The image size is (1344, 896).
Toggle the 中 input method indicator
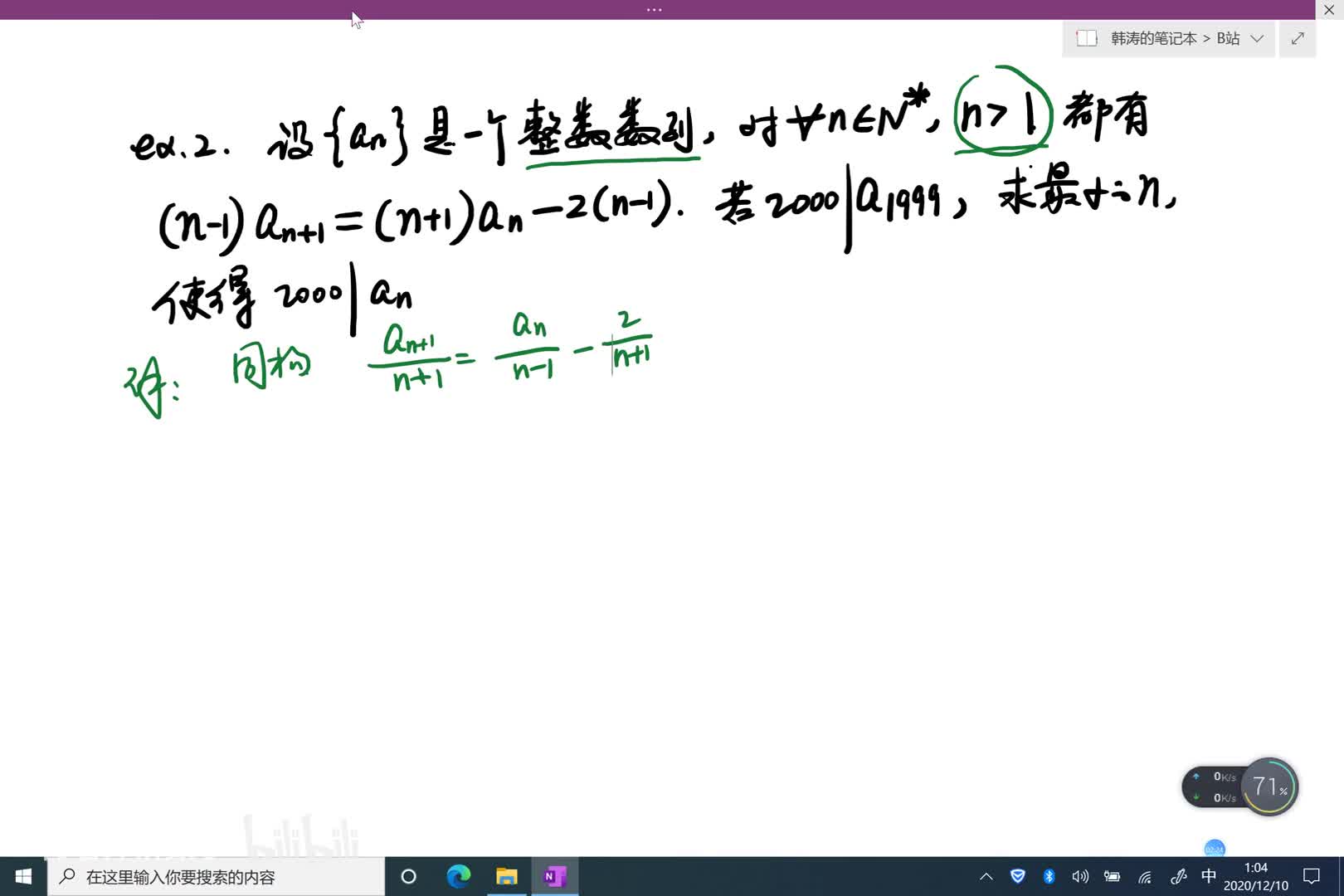pyautogui.click(x=1209, y=877)
